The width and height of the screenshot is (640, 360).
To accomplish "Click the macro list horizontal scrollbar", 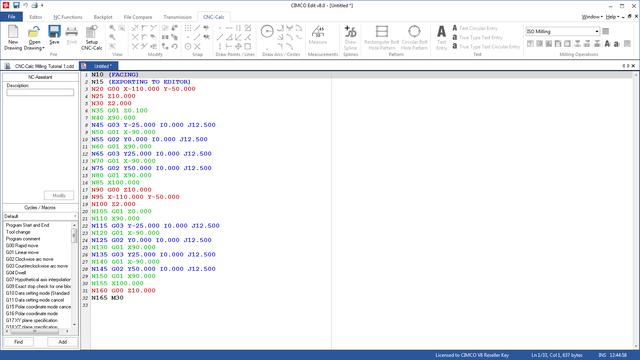I will pyautogui.click(x=37, y=331).
